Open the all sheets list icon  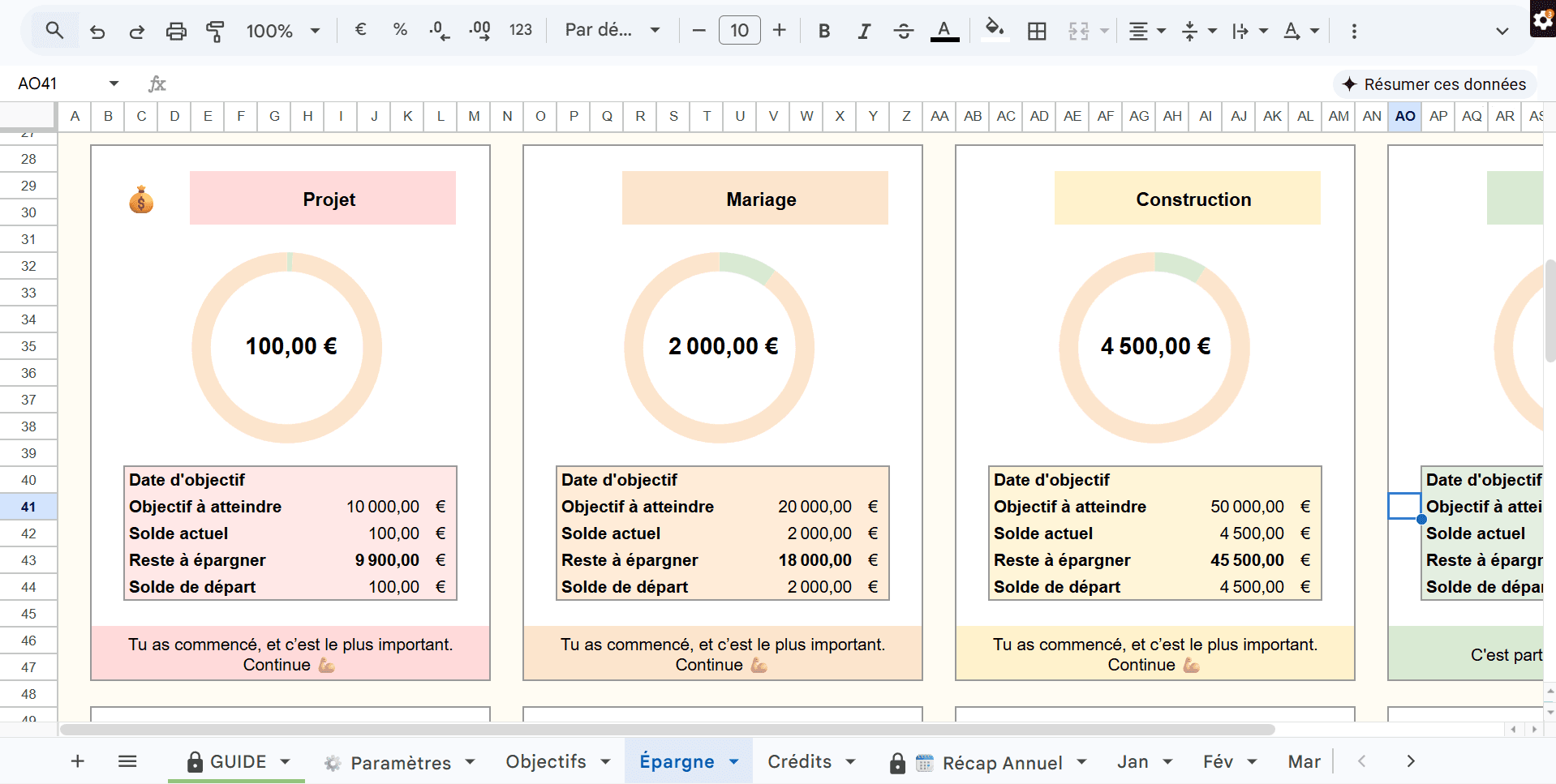[127, 761]
